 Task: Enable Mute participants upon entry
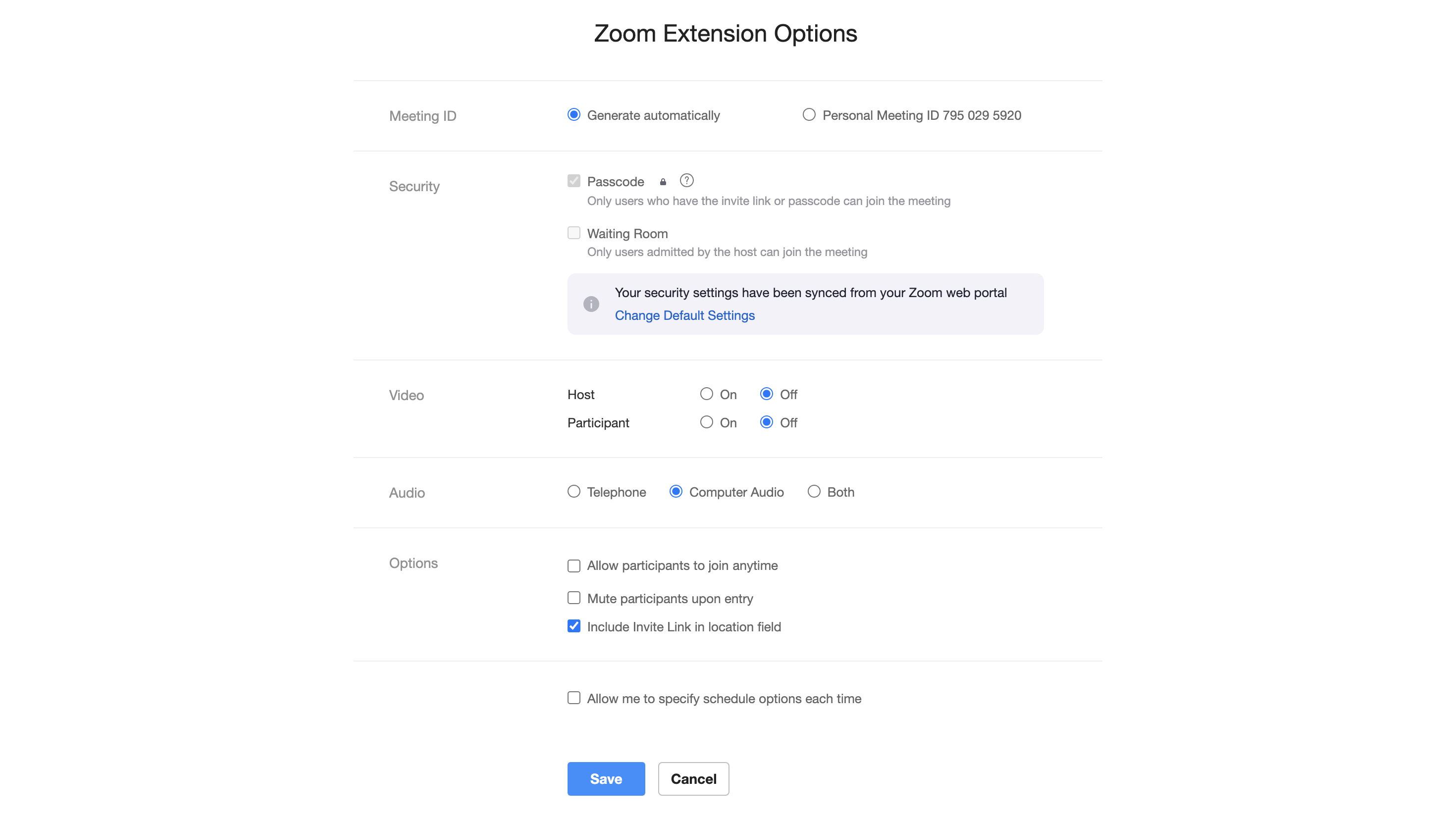click(x=573, y=598)
